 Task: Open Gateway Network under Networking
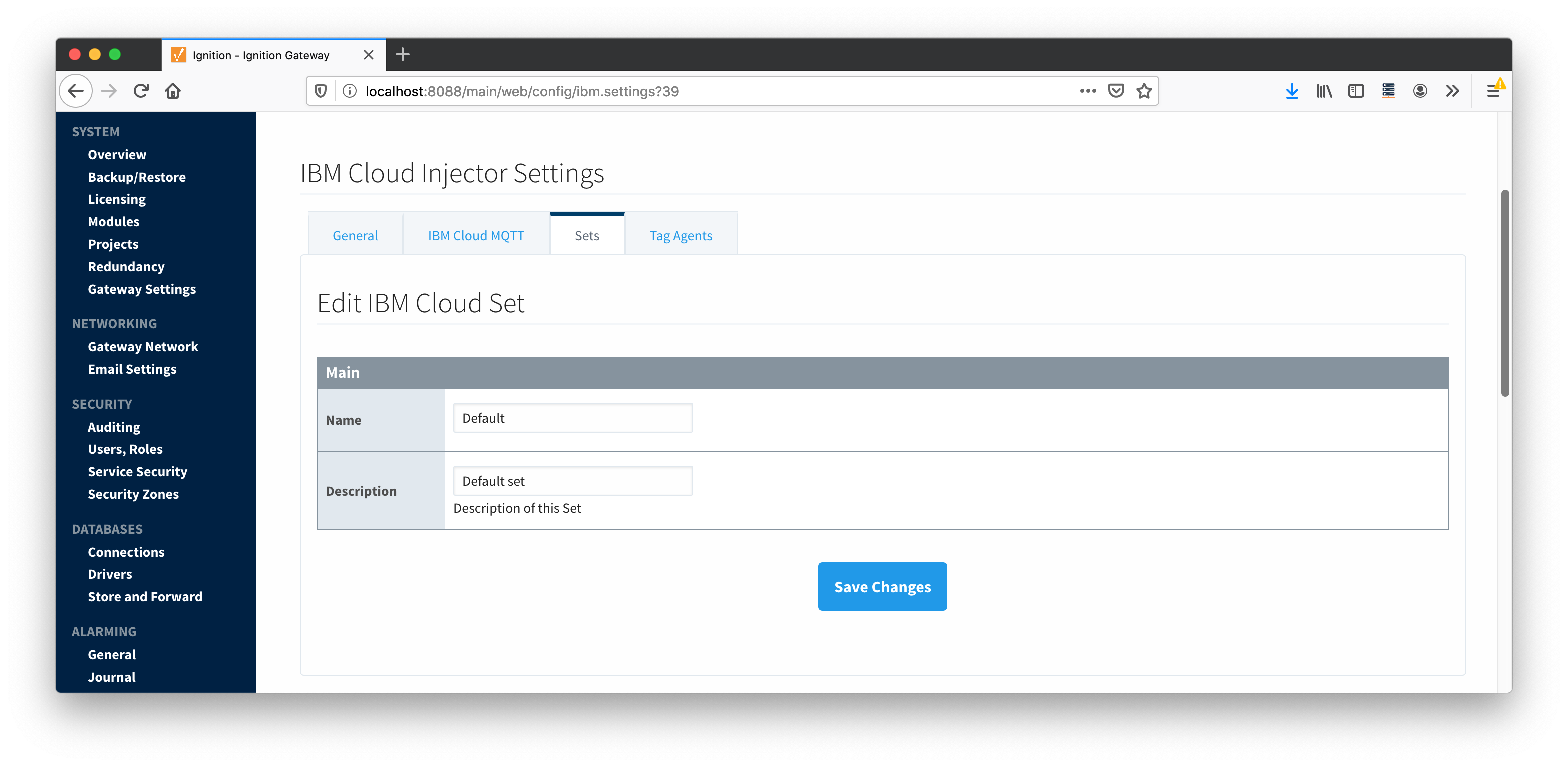(x=143, y=346)
